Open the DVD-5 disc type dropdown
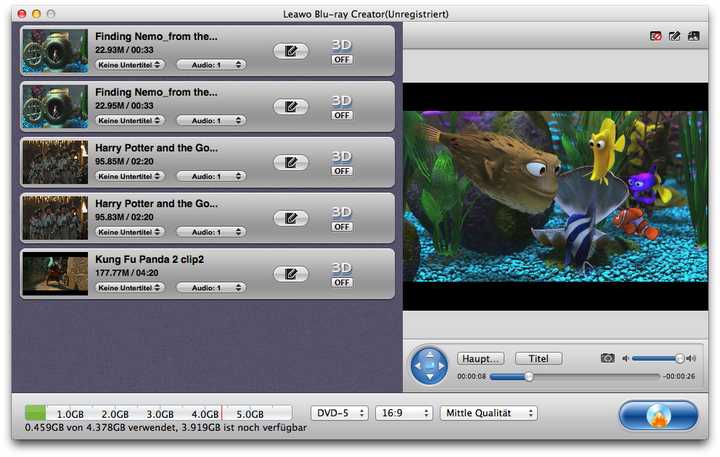This screenshot has height=457, width=720. tap(339, 413)
